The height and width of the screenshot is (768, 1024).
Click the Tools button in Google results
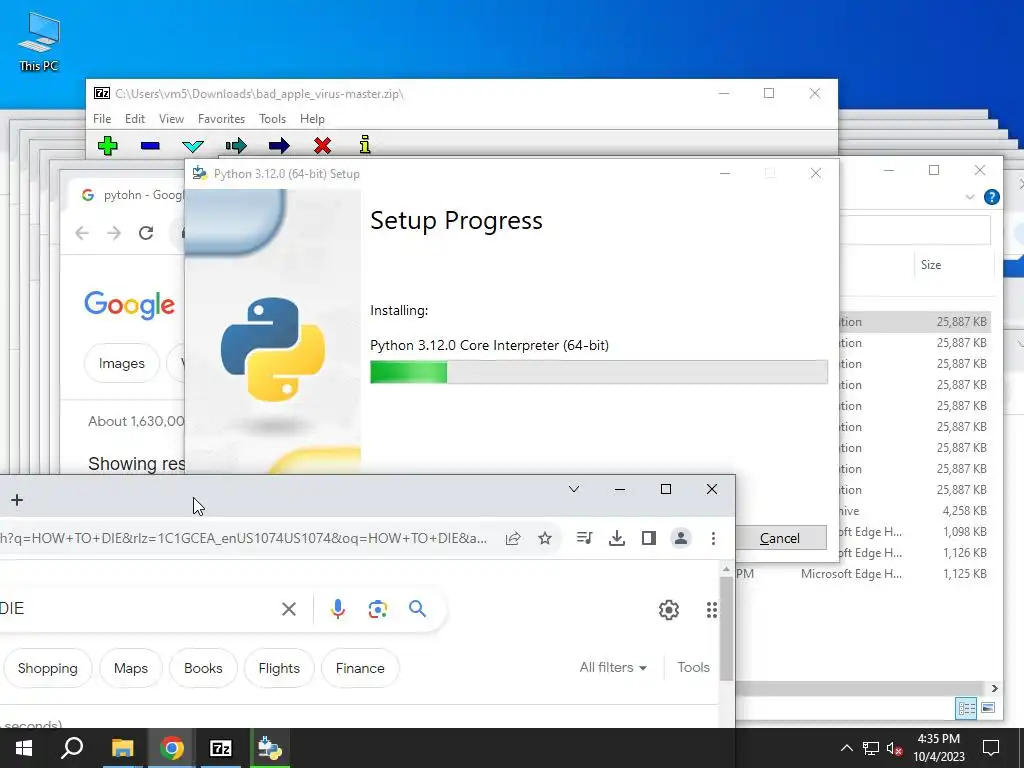pyautogui.click(x=693, y=667)
